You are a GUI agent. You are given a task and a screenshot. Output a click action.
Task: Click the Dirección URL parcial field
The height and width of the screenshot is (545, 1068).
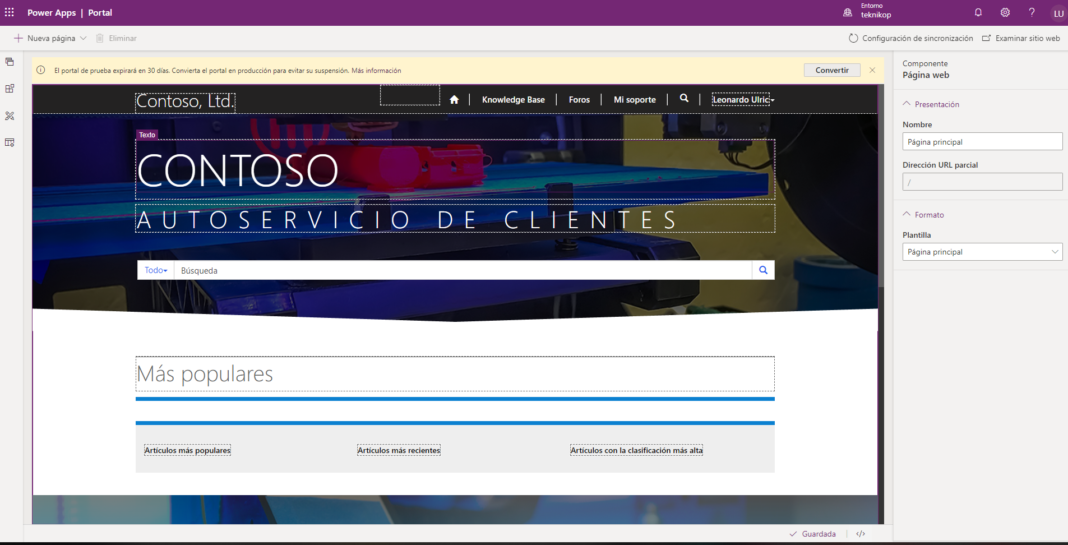[x=982, y=182]
